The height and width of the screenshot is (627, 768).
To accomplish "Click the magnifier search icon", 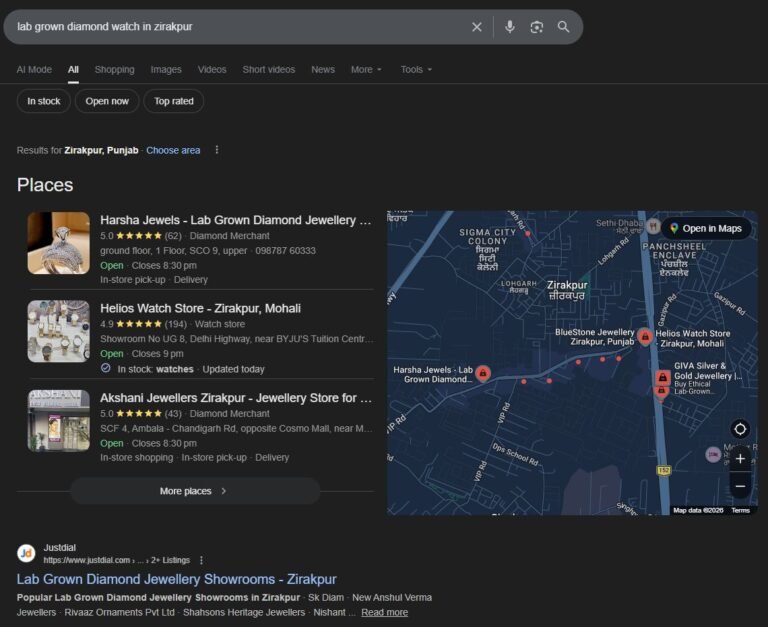I will coord(563,27).
